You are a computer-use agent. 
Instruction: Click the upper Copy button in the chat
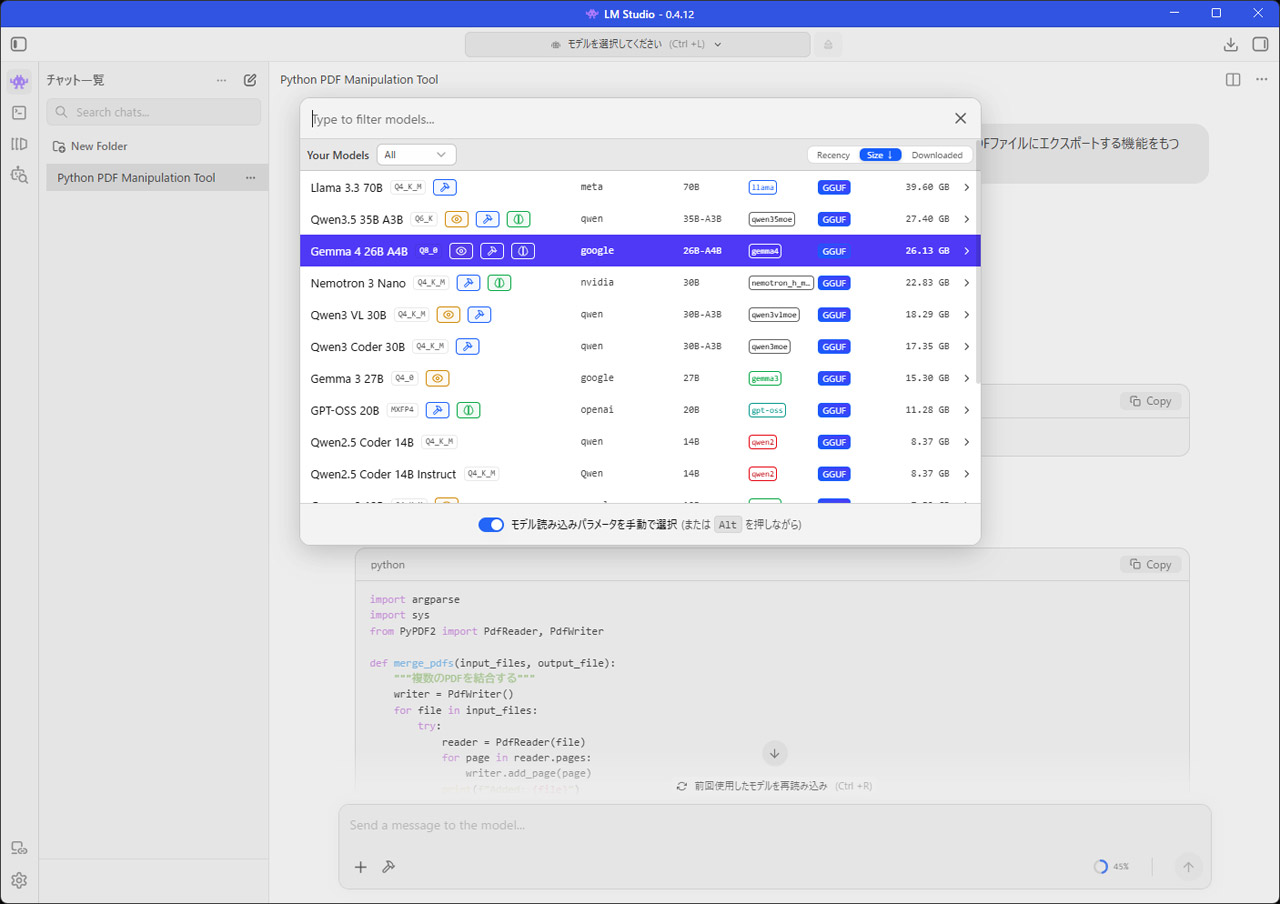[x=1150, y=401]
